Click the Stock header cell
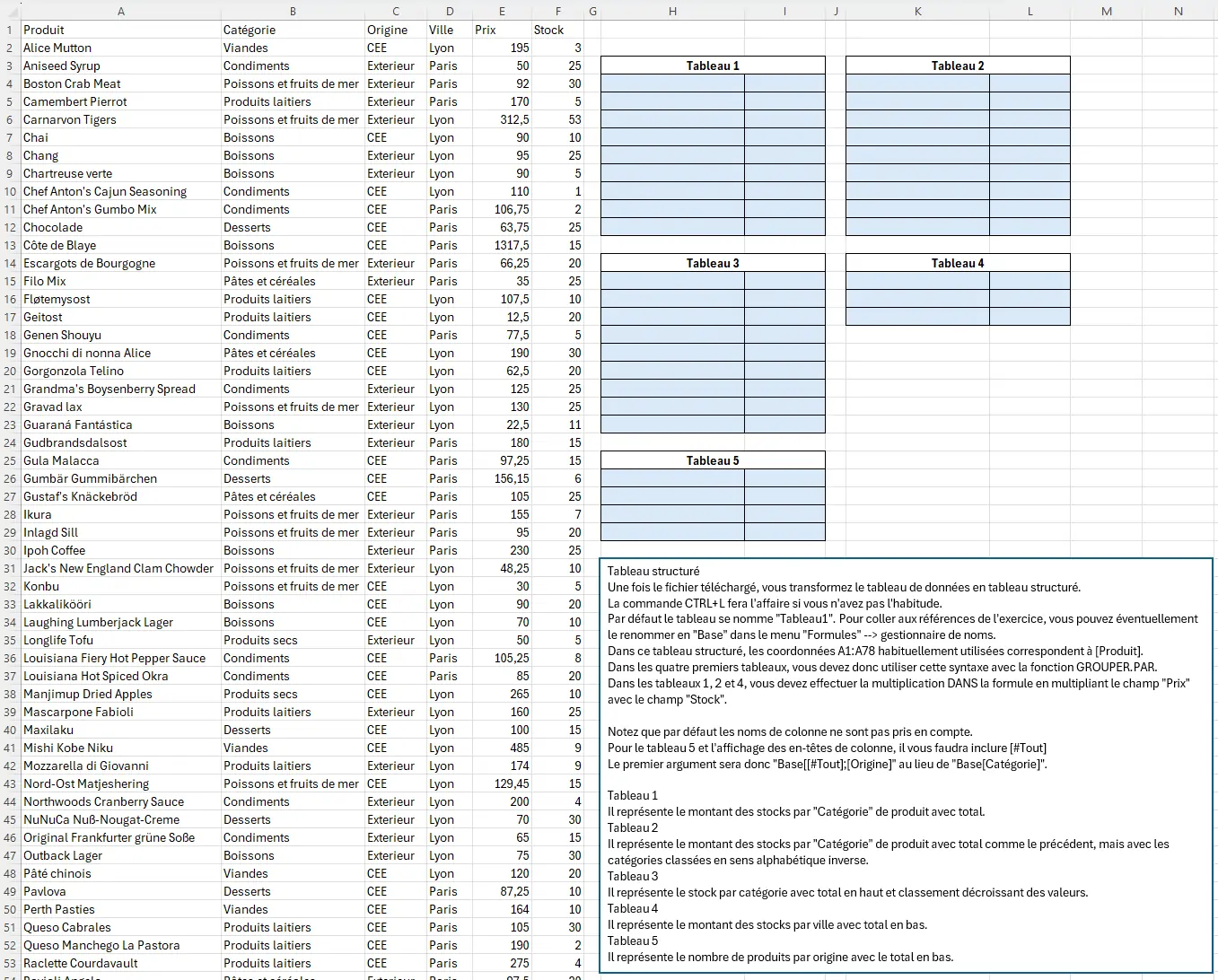This screenshot has width=1218, height=980. click(557, 30)
